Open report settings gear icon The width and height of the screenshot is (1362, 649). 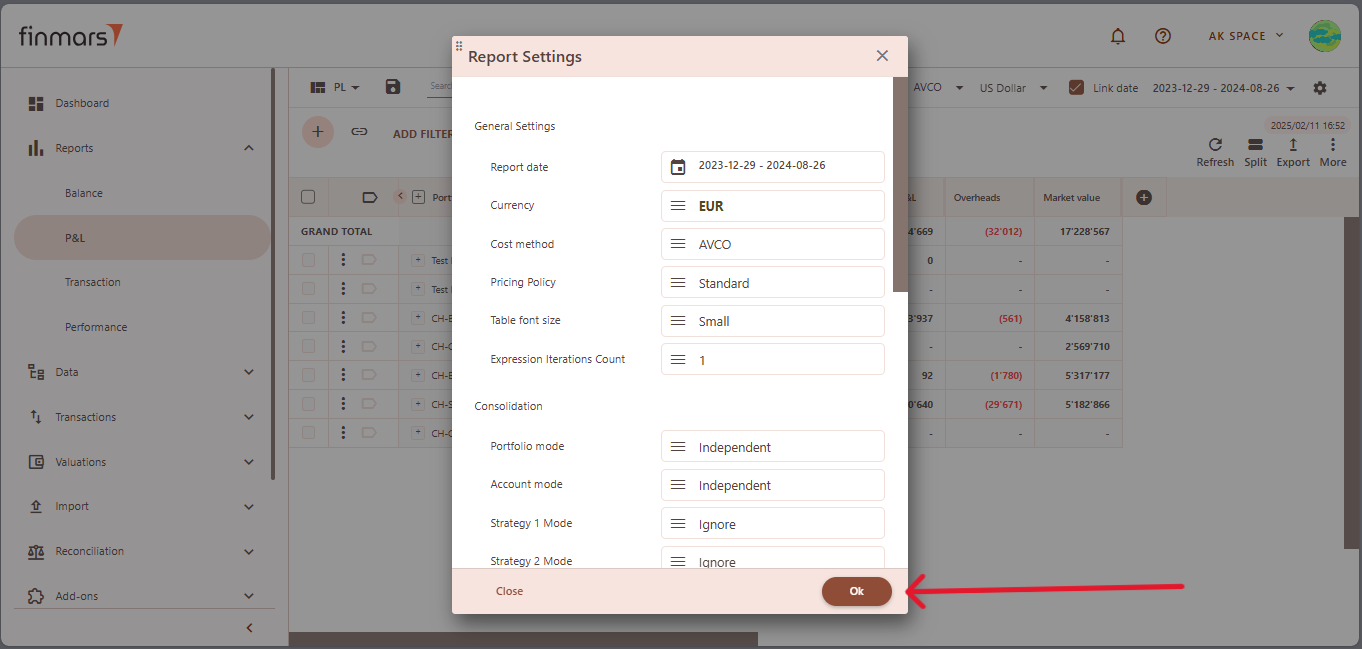[x=1320, y=88]
